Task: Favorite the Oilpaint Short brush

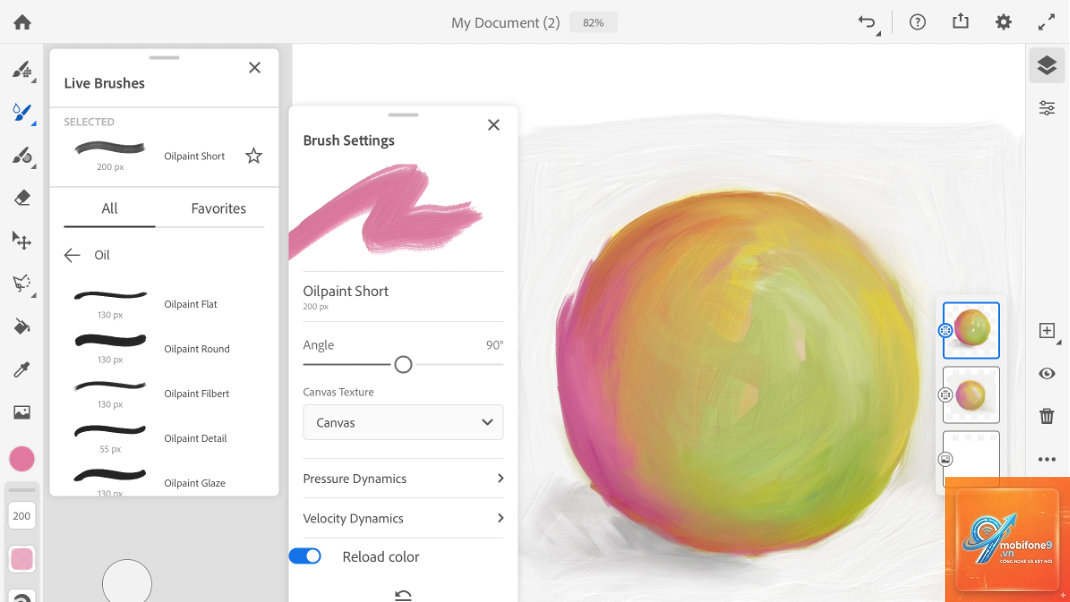Action: click(x=253, y=156)
